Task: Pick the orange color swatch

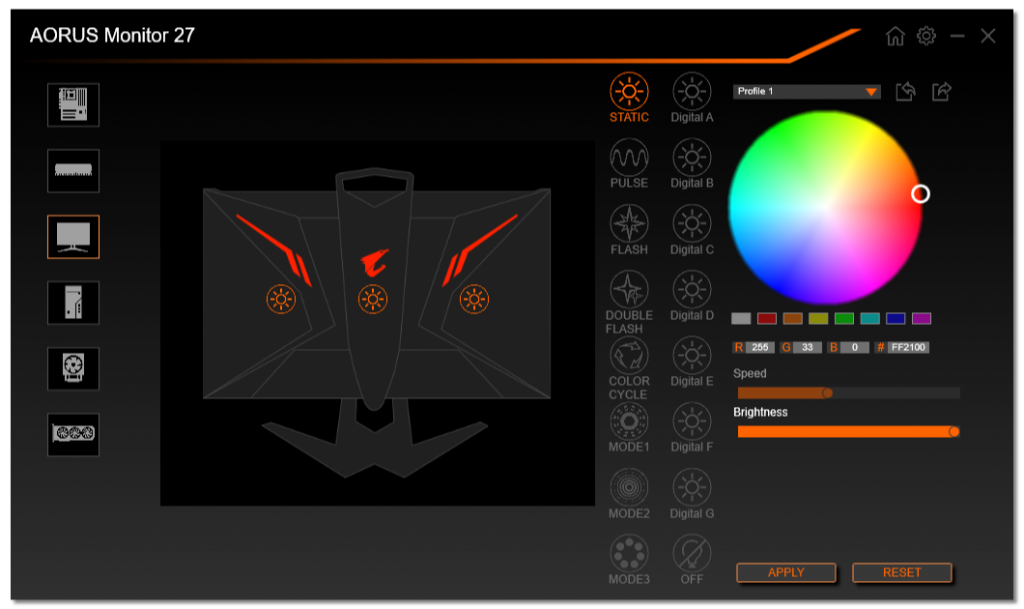Action: [792, 319]
